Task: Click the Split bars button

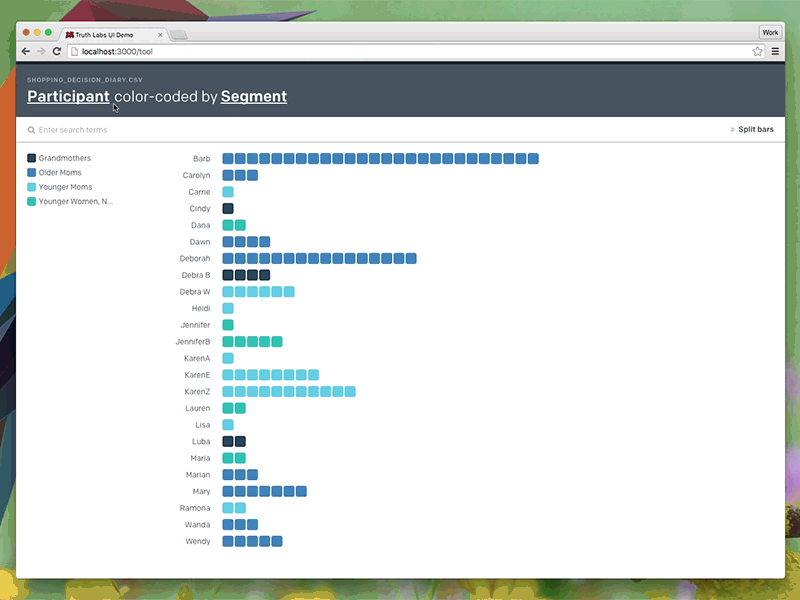Action: click(756, 129)
